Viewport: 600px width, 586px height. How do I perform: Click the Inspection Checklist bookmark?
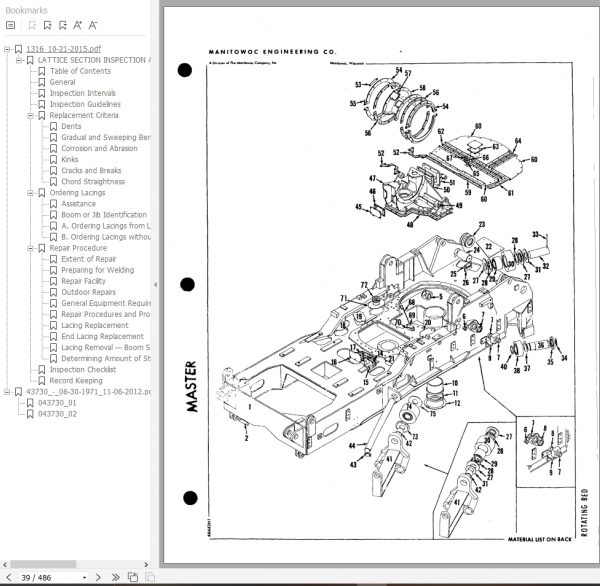point(83,370)
